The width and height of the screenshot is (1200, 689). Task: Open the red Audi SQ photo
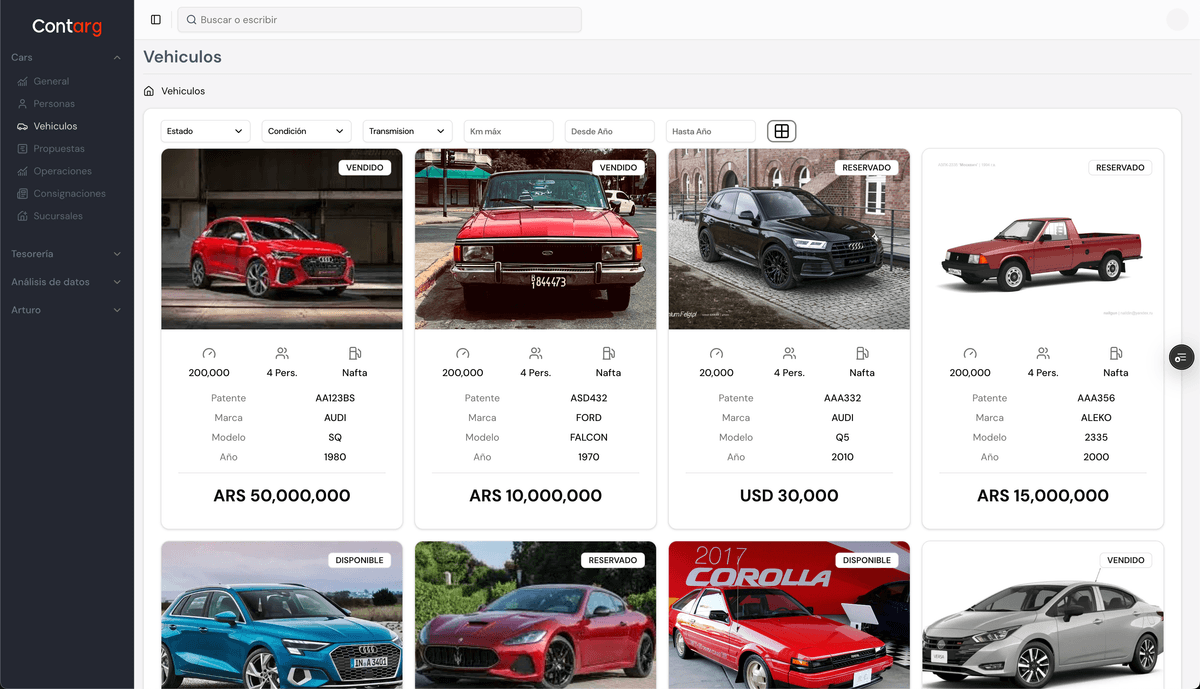(282, 239)
